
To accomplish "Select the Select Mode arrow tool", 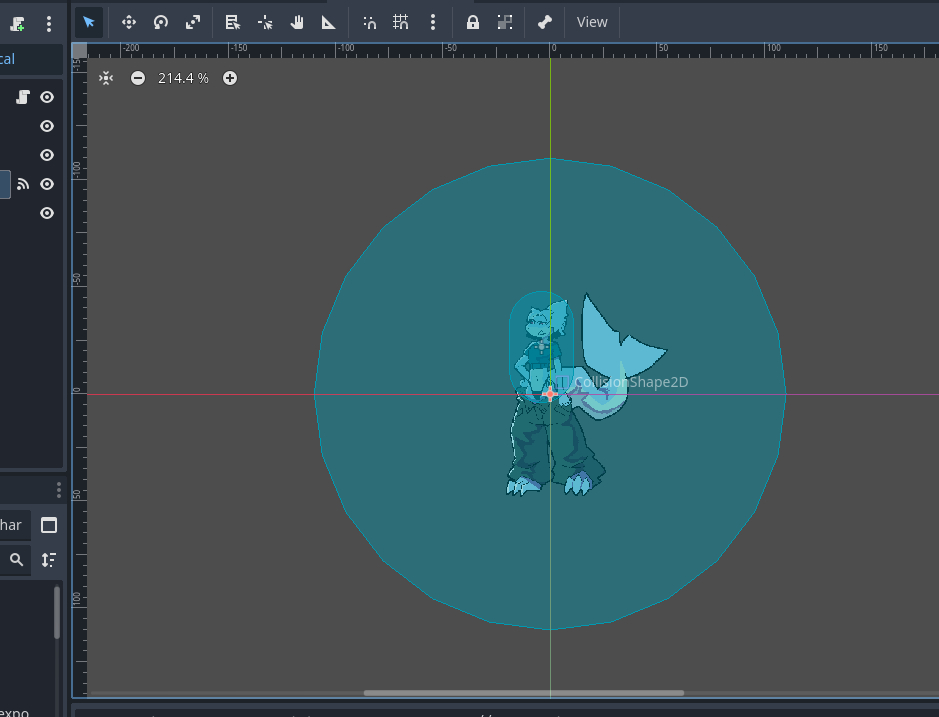I will click(89, 22).
